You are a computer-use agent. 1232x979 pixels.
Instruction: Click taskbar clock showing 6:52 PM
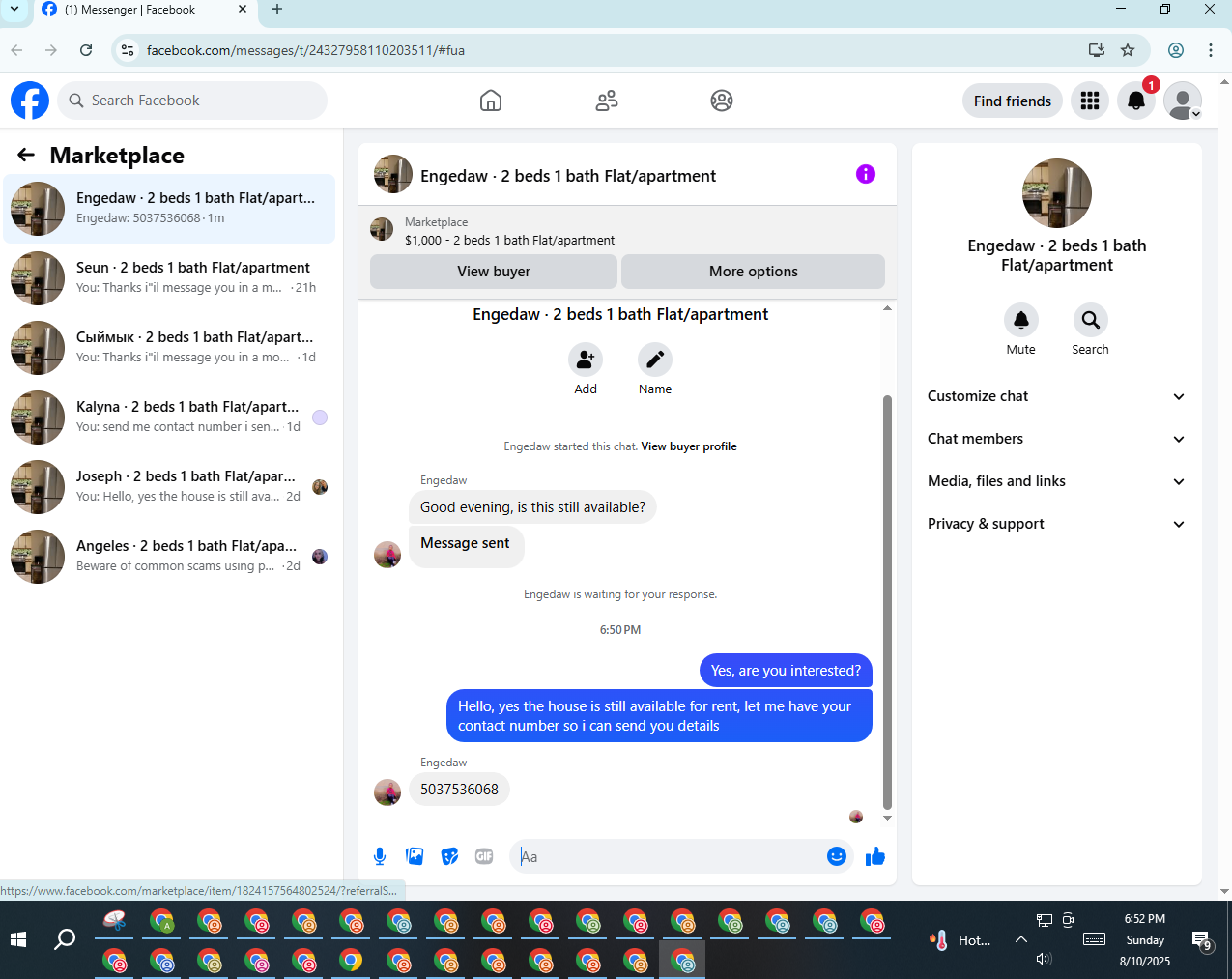pyautogui.click(x=1145, y=939)
